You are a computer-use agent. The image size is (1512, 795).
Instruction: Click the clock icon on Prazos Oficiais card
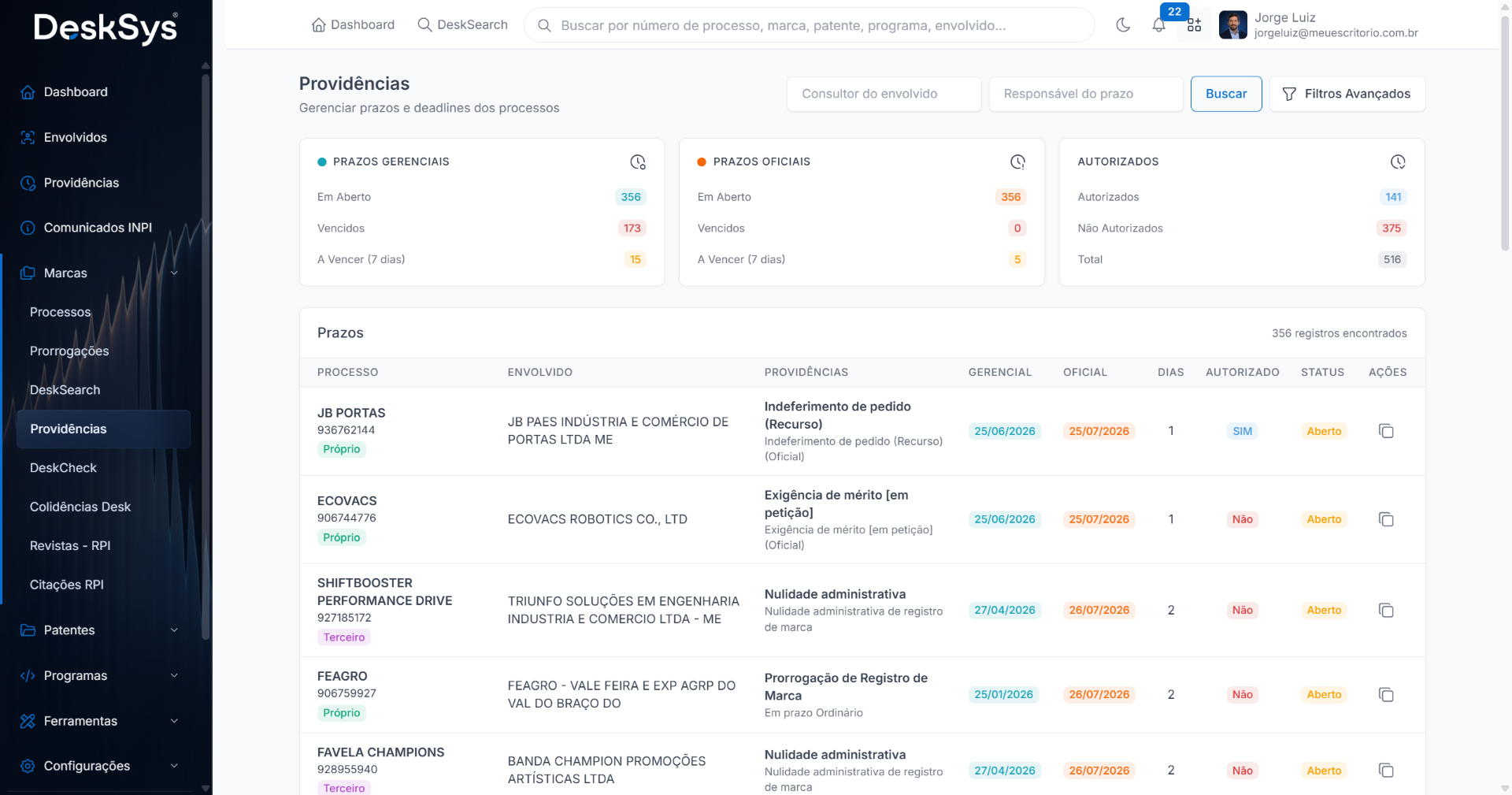coord(1017,162)
